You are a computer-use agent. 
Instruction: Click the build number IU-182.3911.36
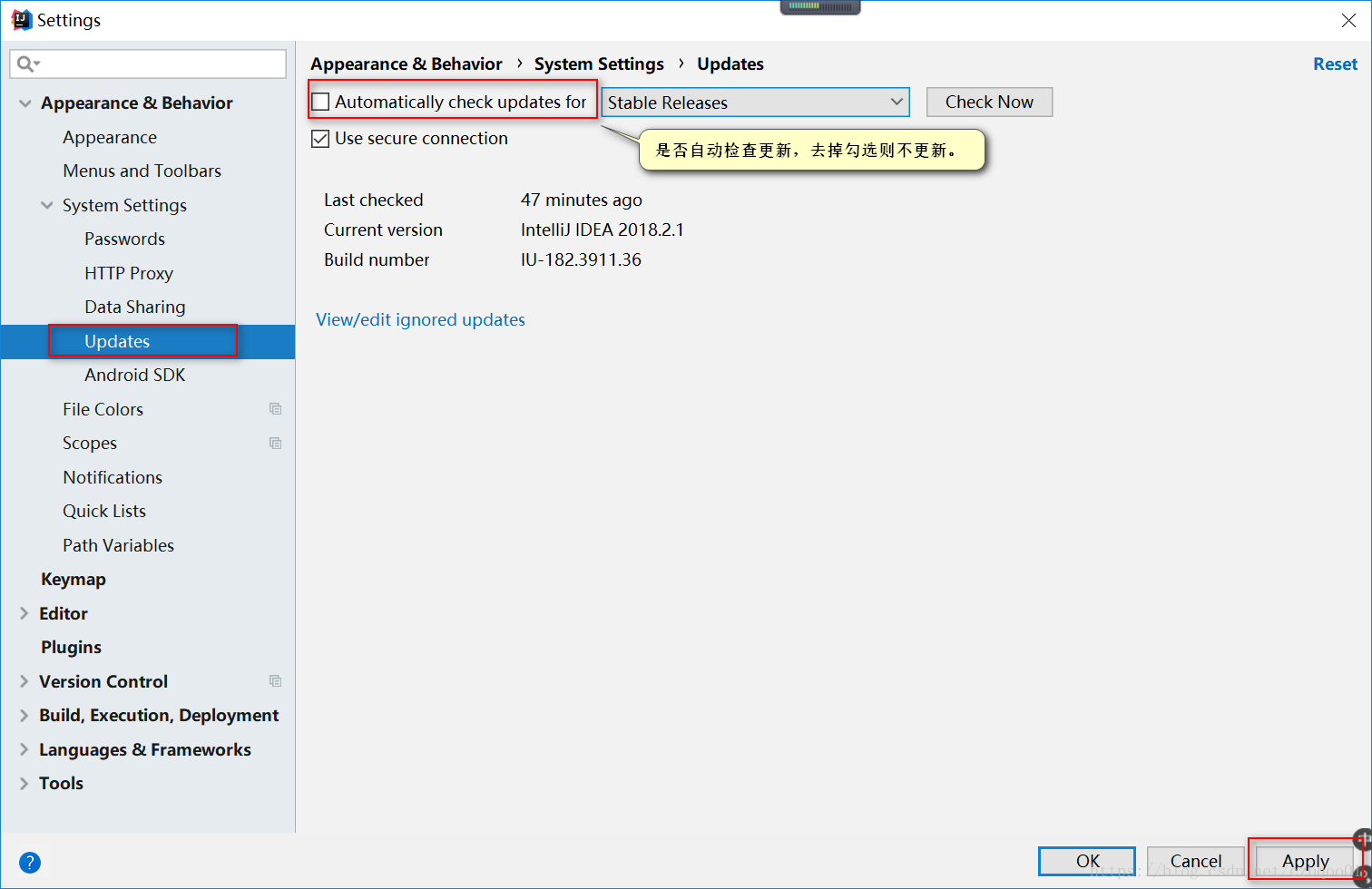pyautogui.click(x=581, y=260)
